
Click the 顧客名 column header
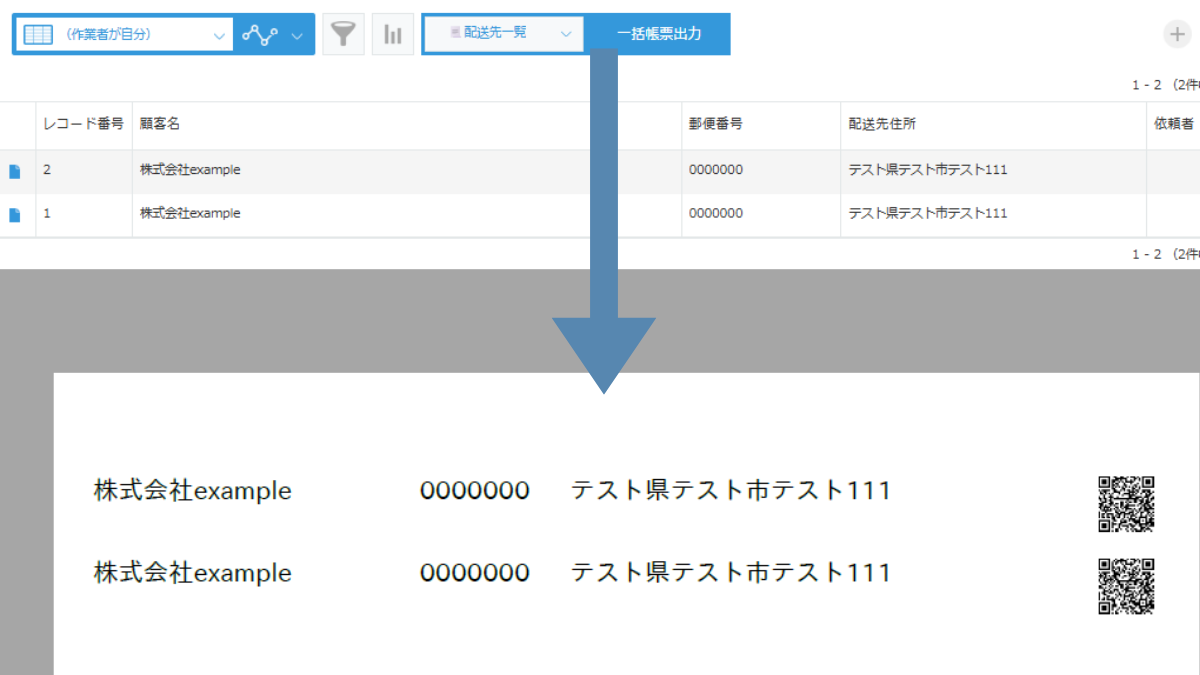tap(160, 125)
